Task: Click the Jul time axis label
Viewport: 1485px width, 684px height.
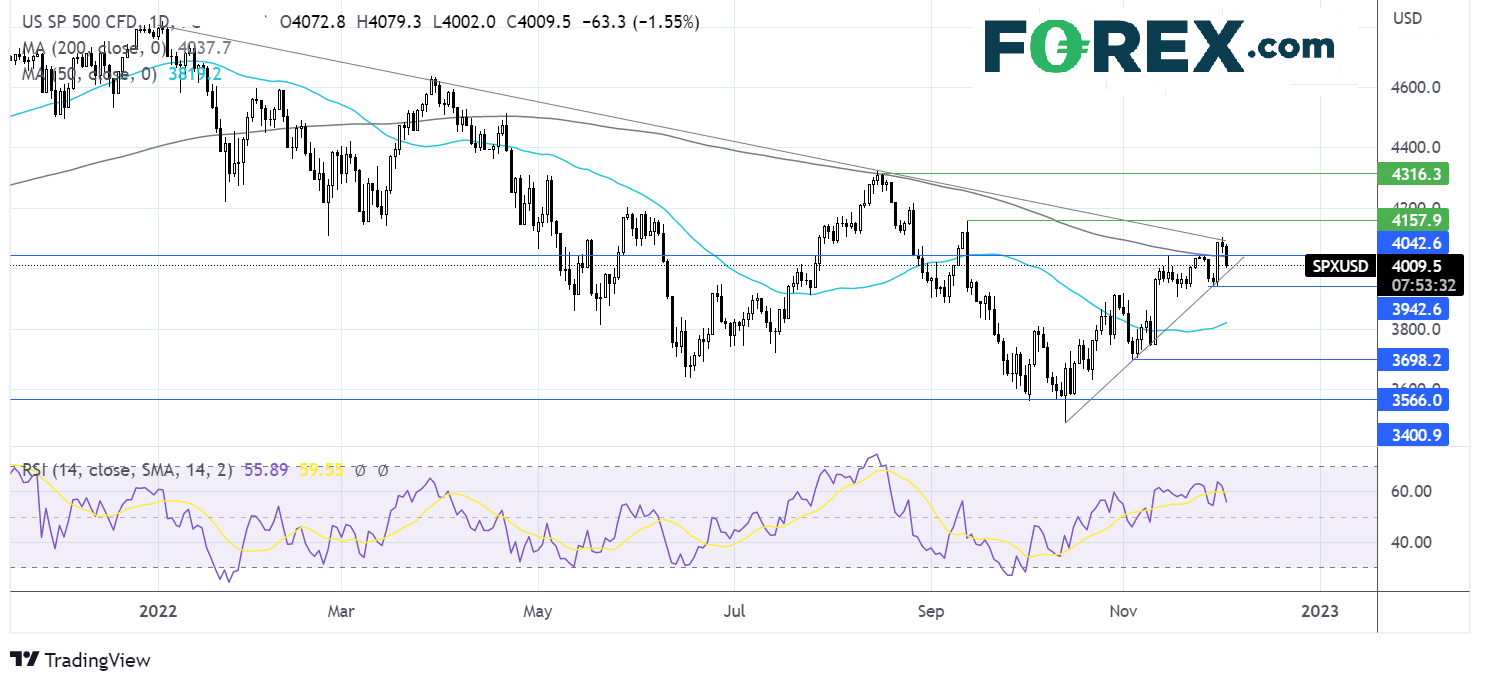Action: point(734,609)
